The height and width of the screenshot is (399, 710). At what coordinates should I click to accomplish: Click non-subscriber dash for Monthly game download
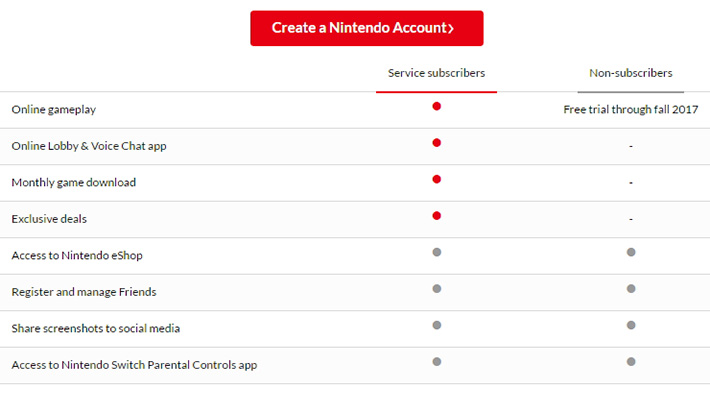tap(631, 183)
